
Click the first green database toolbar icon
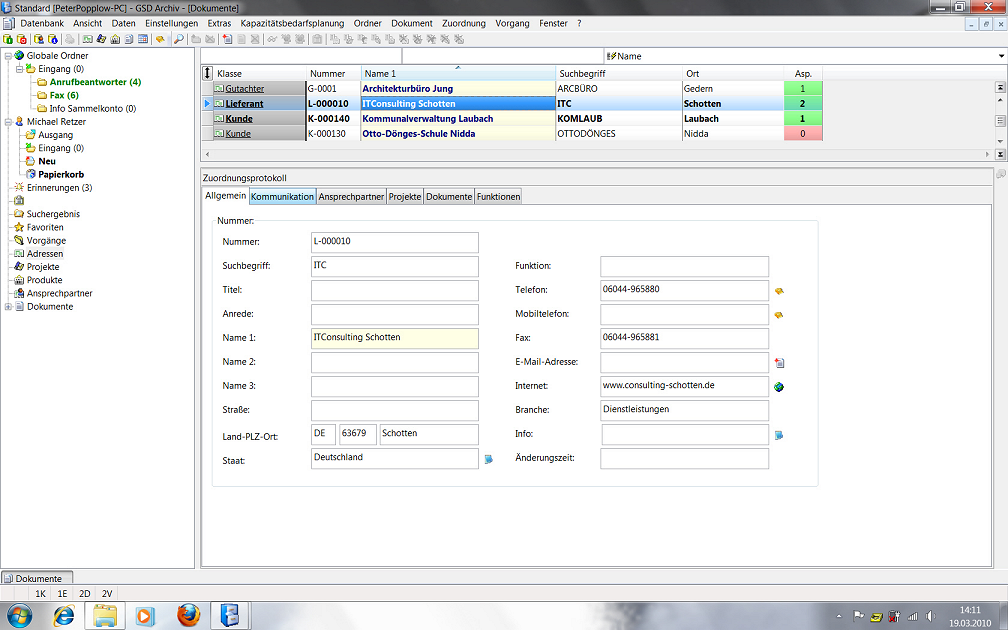[8, 39]
